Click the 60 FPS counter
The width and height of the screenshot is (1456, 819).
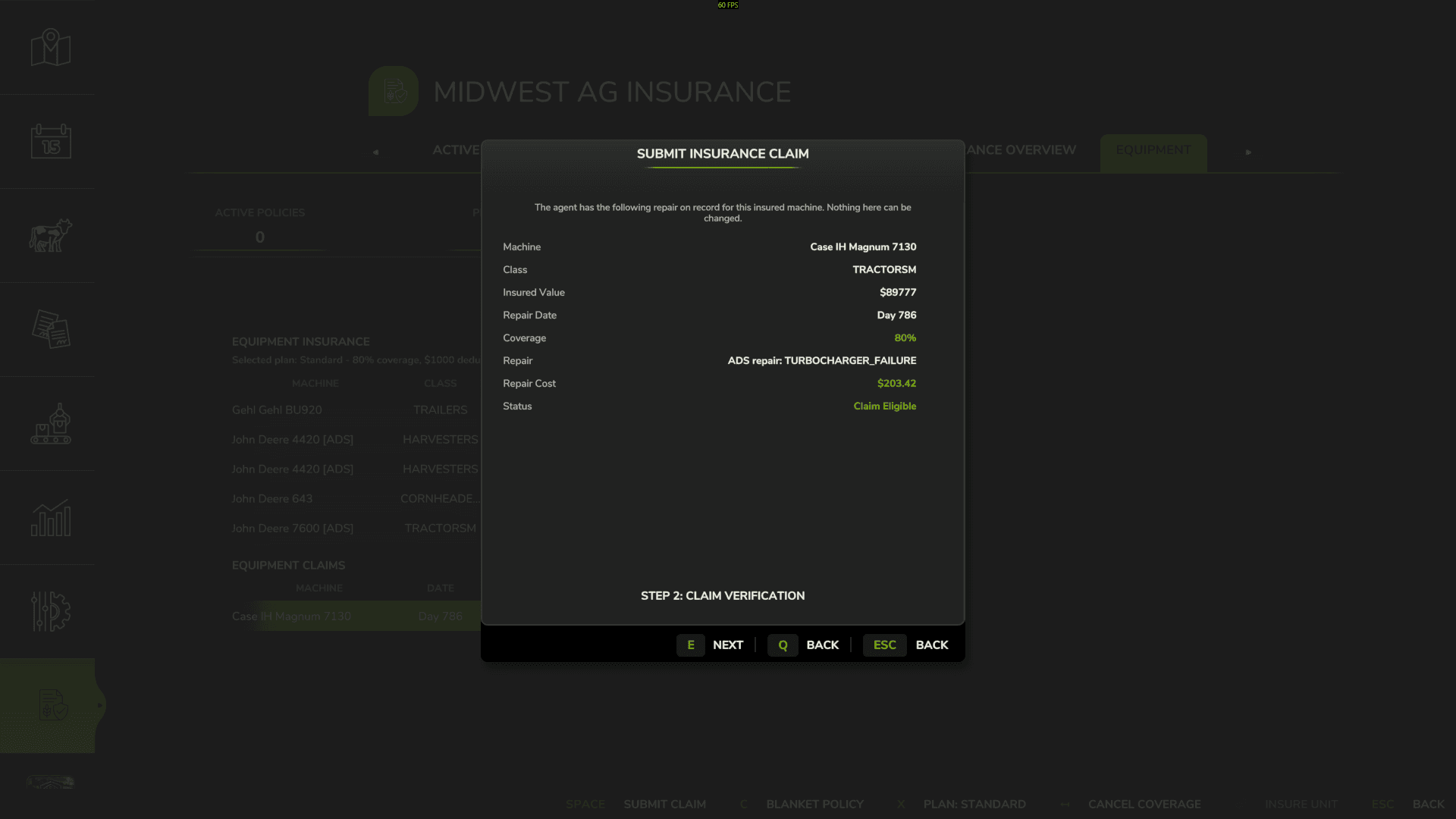tap(728, 5)
